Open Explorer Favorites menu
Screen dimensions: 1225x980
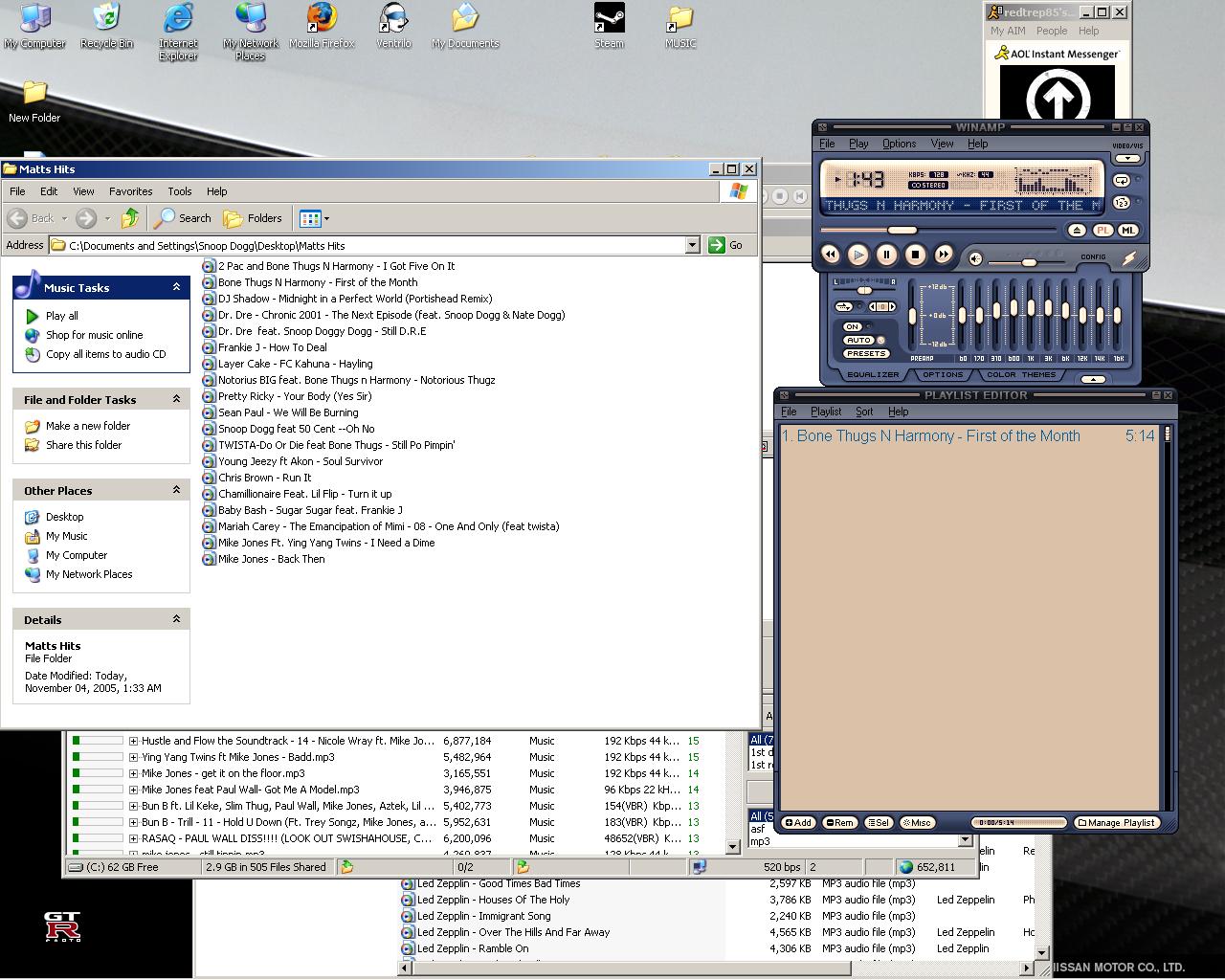pyautogui.click(x=130, y=191)
